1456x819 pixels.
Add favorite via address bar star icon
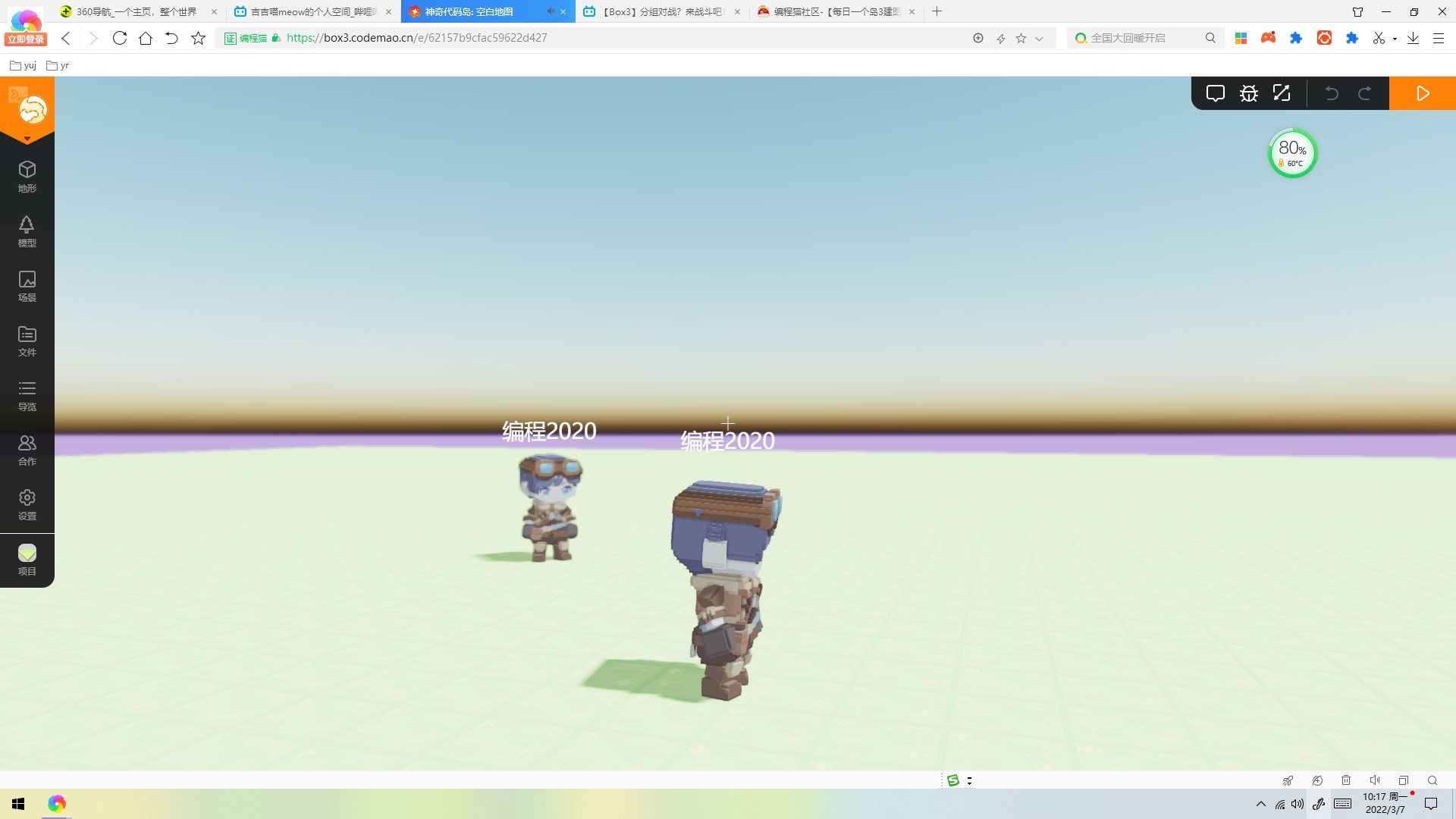[x=1021, y=38]
